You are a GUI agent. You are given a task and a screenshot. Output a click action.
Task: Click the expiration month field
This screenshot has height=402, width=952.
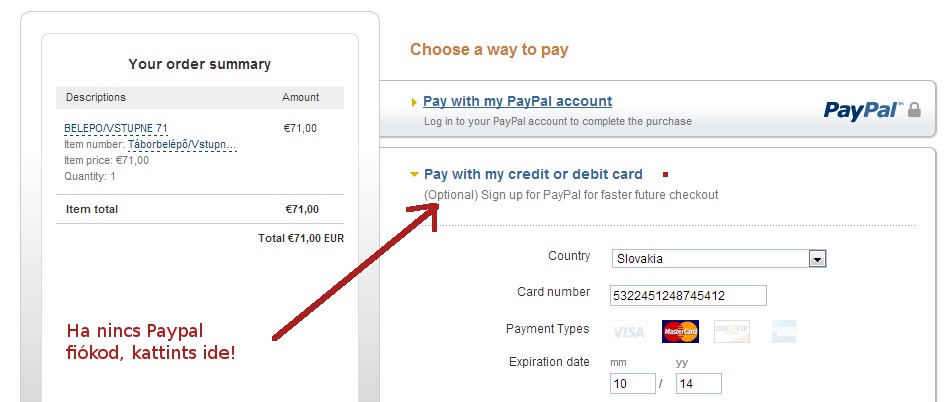click(631, 384)
